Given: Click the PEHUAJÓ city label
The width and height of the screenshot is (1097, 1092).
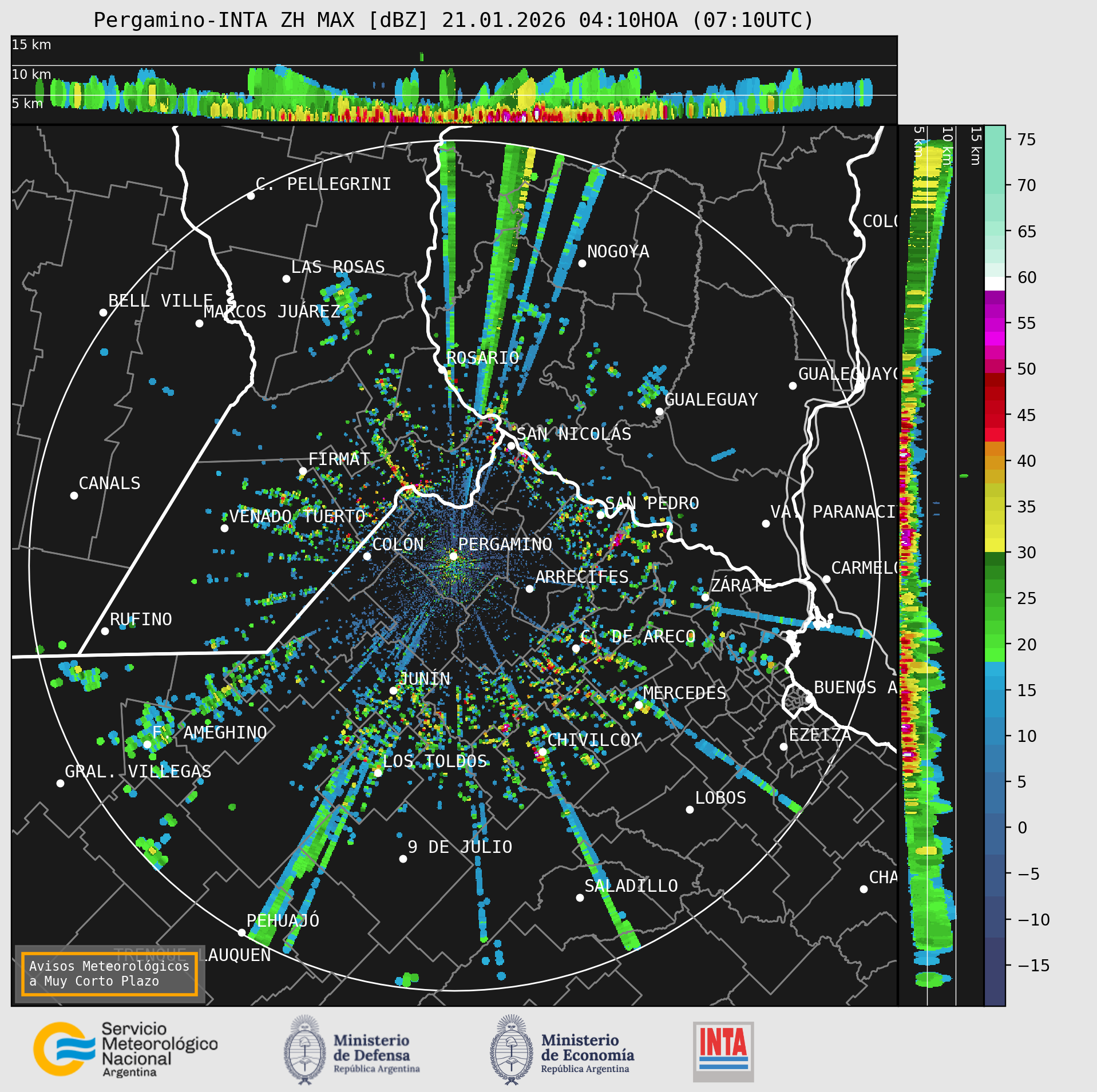Looking at the screenshot, I should (283, 920).
